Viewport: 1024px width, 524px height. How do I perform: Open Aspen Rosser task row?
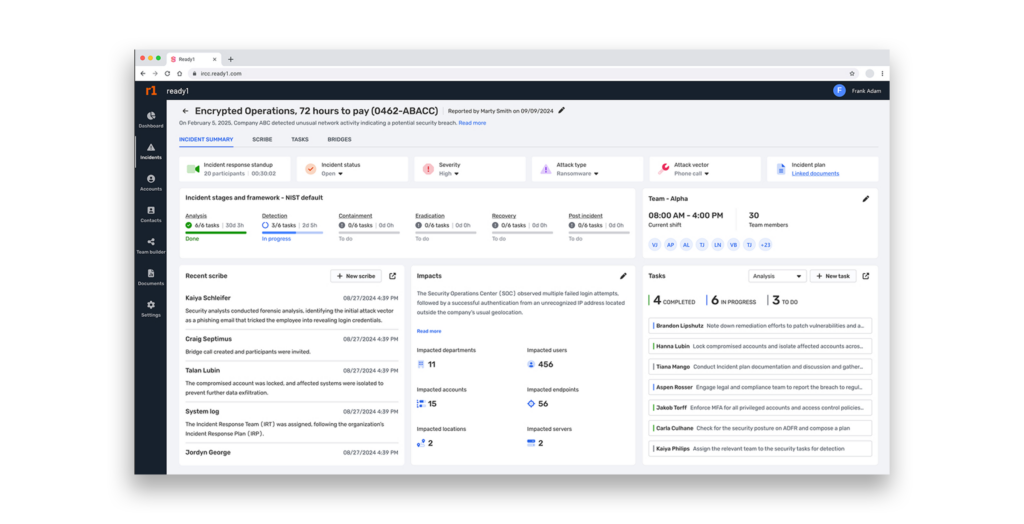760,387
